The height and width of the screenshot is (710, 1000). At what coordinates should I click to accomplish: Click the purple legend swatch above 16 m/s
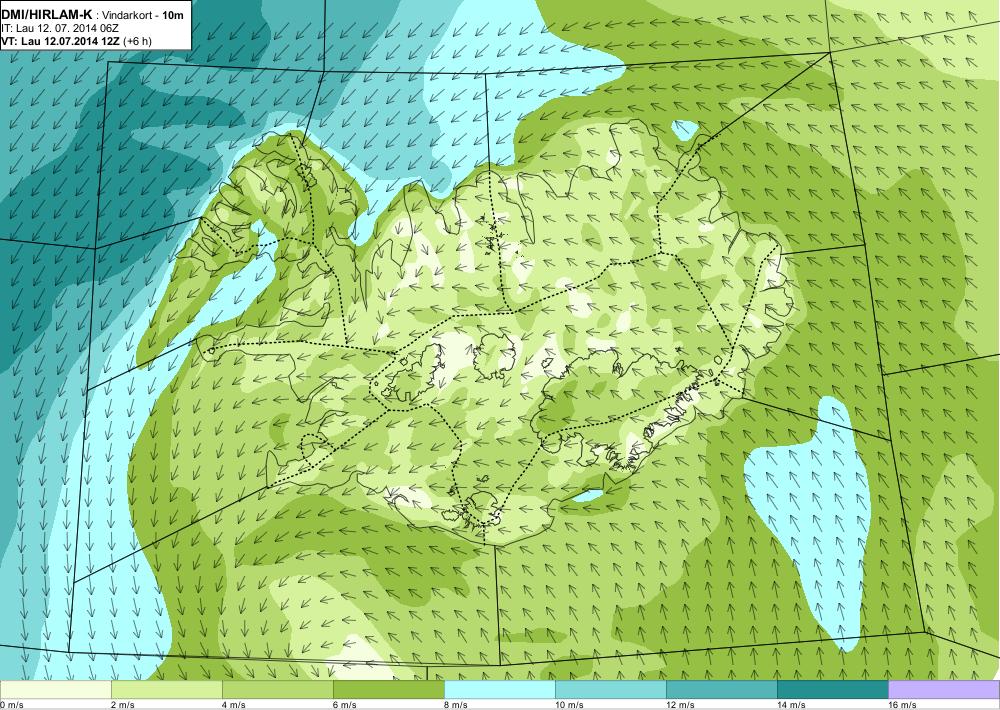click(944, 690)
